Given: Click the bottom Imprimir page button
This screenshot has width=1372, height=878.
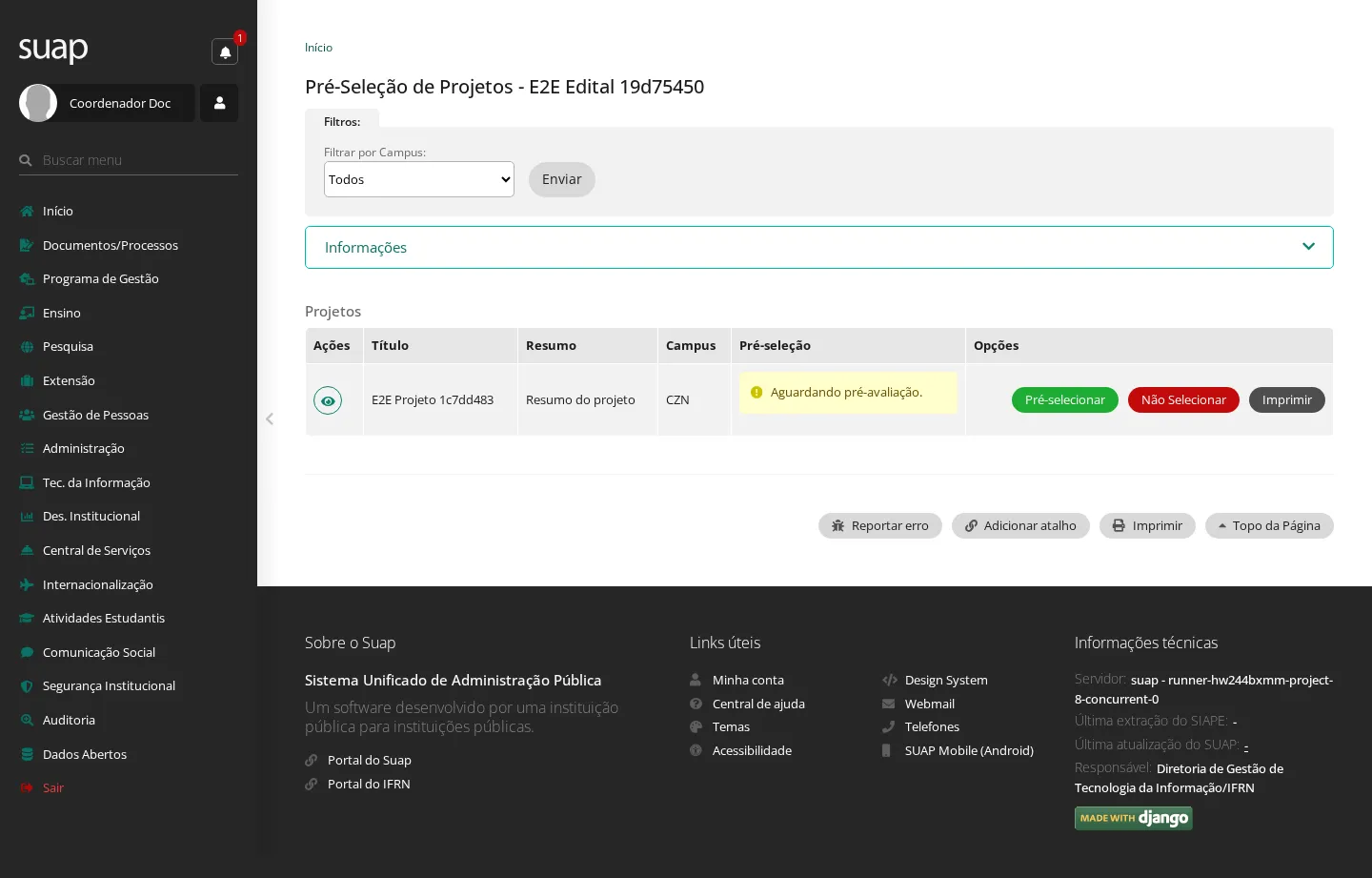Looking at the screenshot, I should 1147,525.
